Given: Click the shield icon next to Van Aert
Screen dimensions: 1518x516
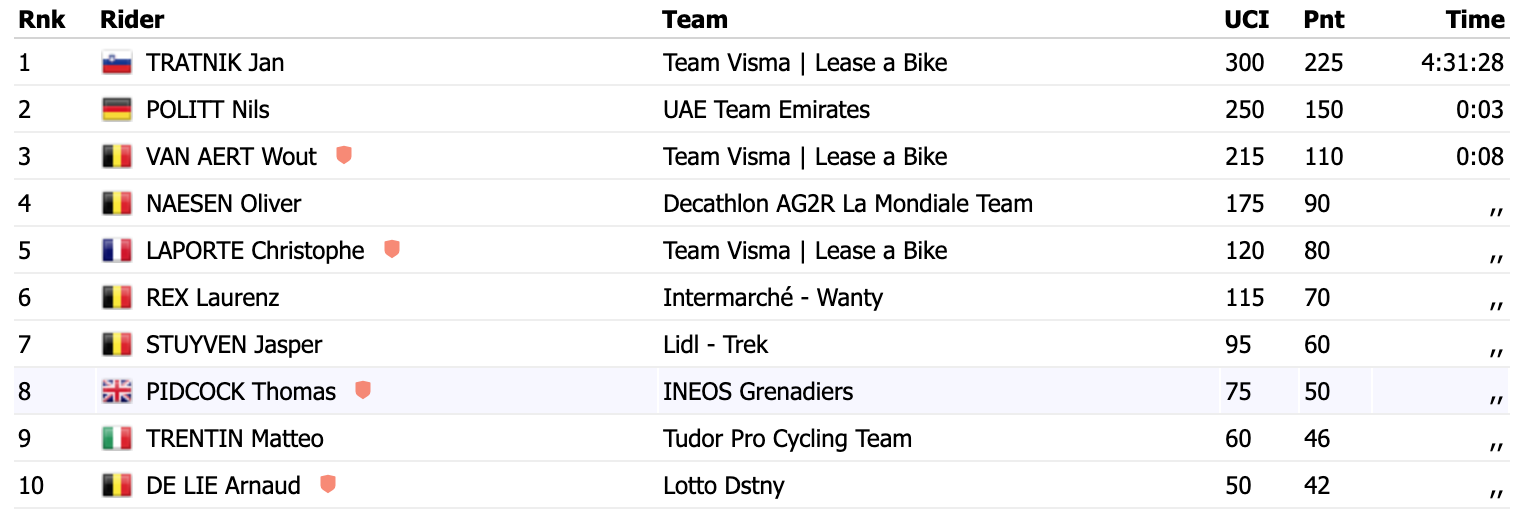Looking at the screenshot, I should (344, 156).
